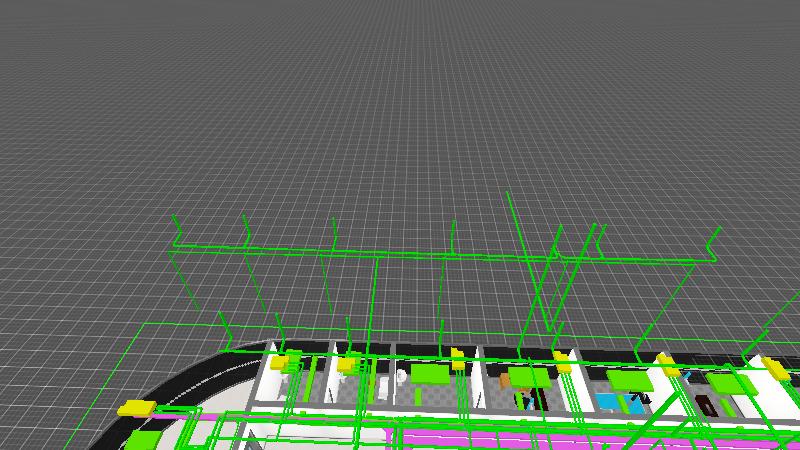
Task: Select the second yellow block from building's left
Action: click(347, 364)
